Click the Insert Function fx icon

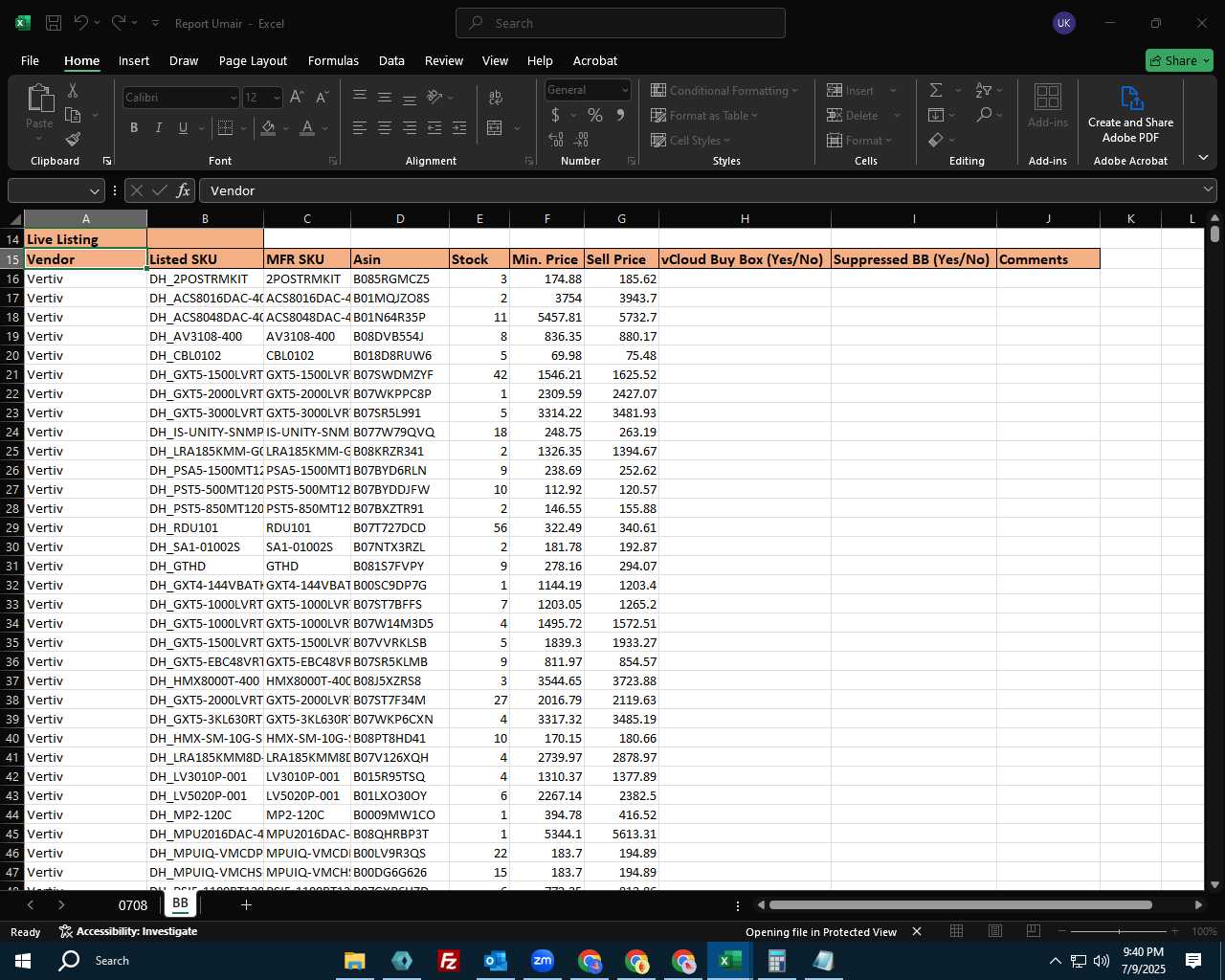coord(183,190)
